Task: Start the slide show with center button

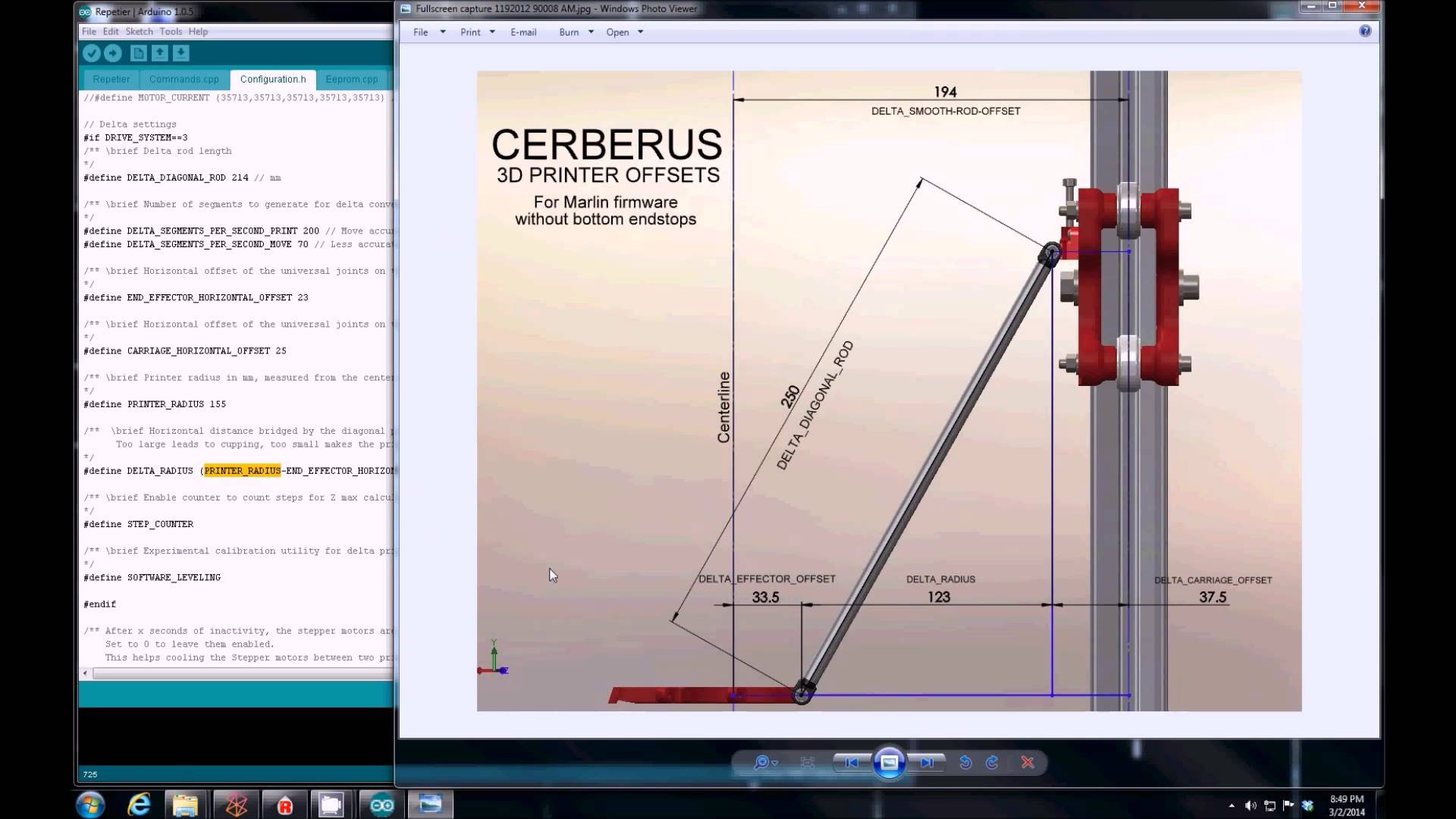Action: 890,762
